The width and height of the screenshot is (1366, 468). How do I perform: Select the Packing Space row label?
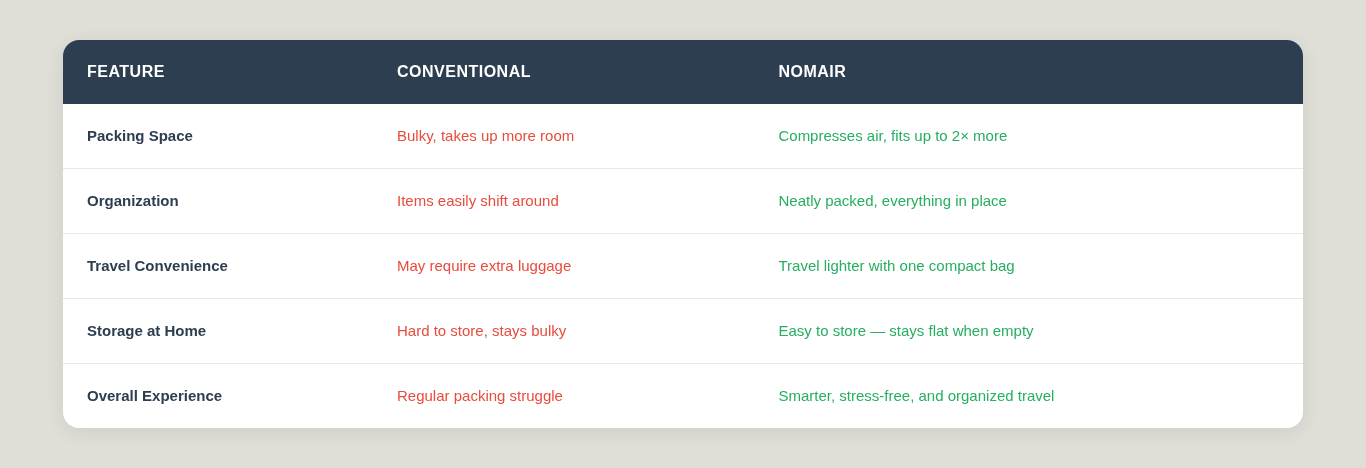coord(140,136)
